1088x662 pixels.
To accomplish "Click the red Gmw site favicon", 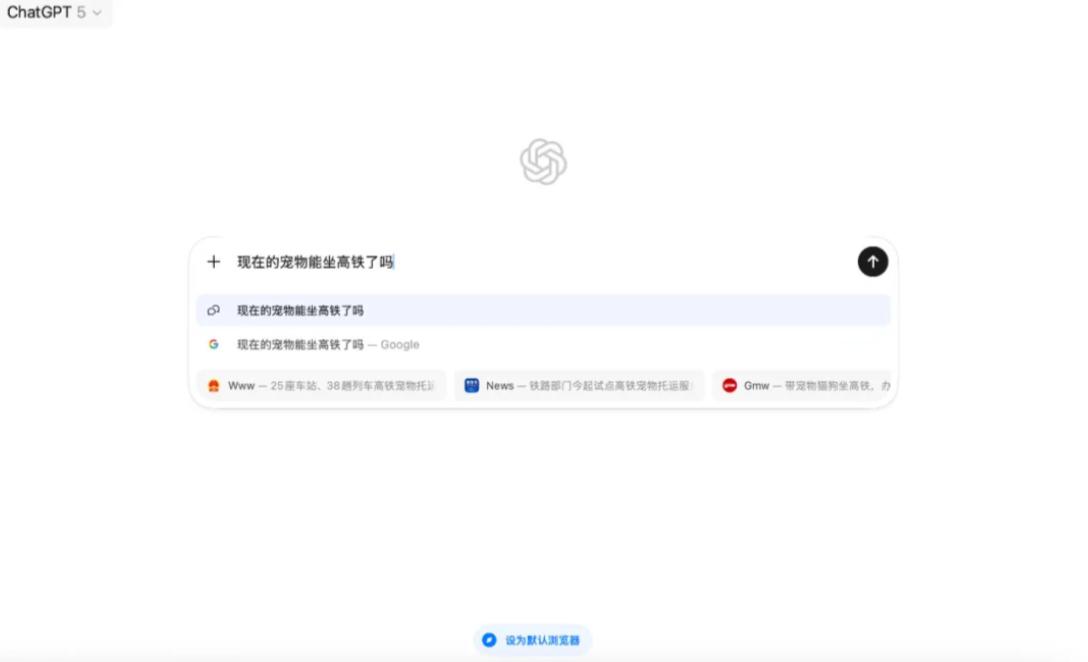I will pyautogui.click(x=729, y=385).
